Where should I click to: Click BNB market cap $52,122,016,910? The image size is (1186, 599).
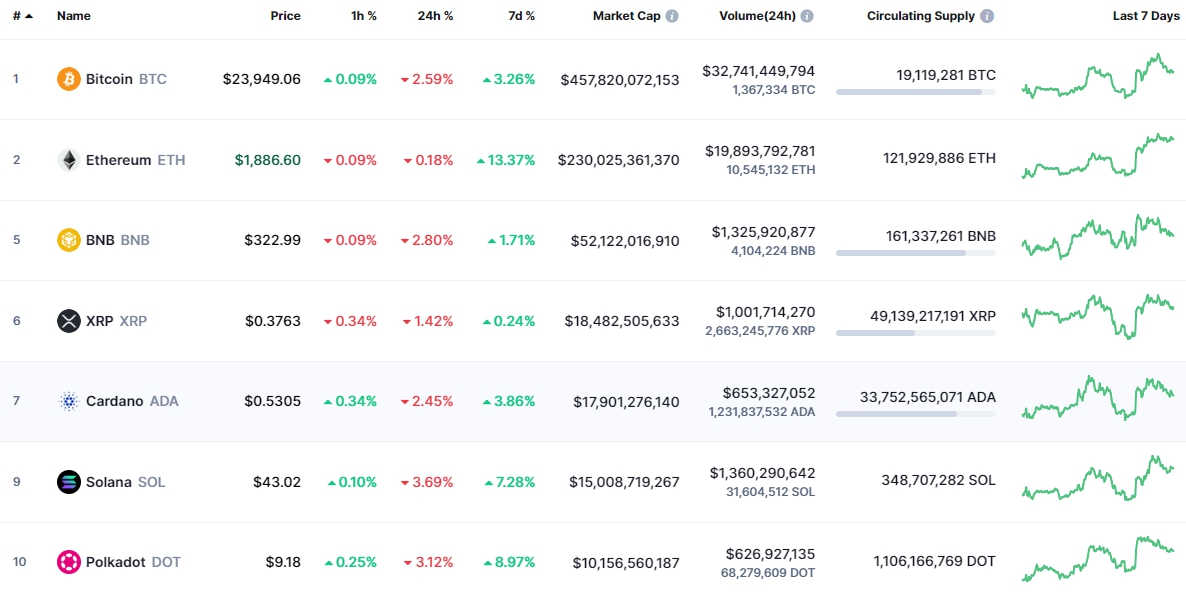625,241
